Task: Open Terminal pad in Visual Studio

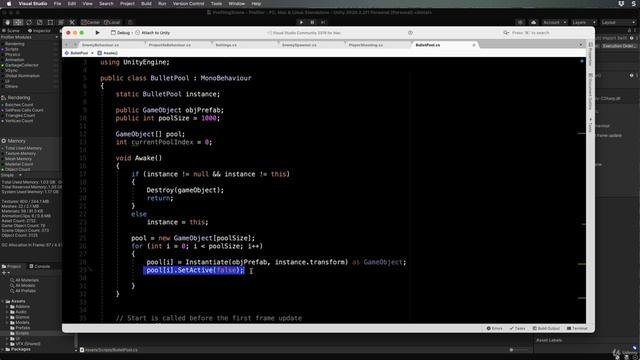Action: pyautogui.click(x=577, y=328)
